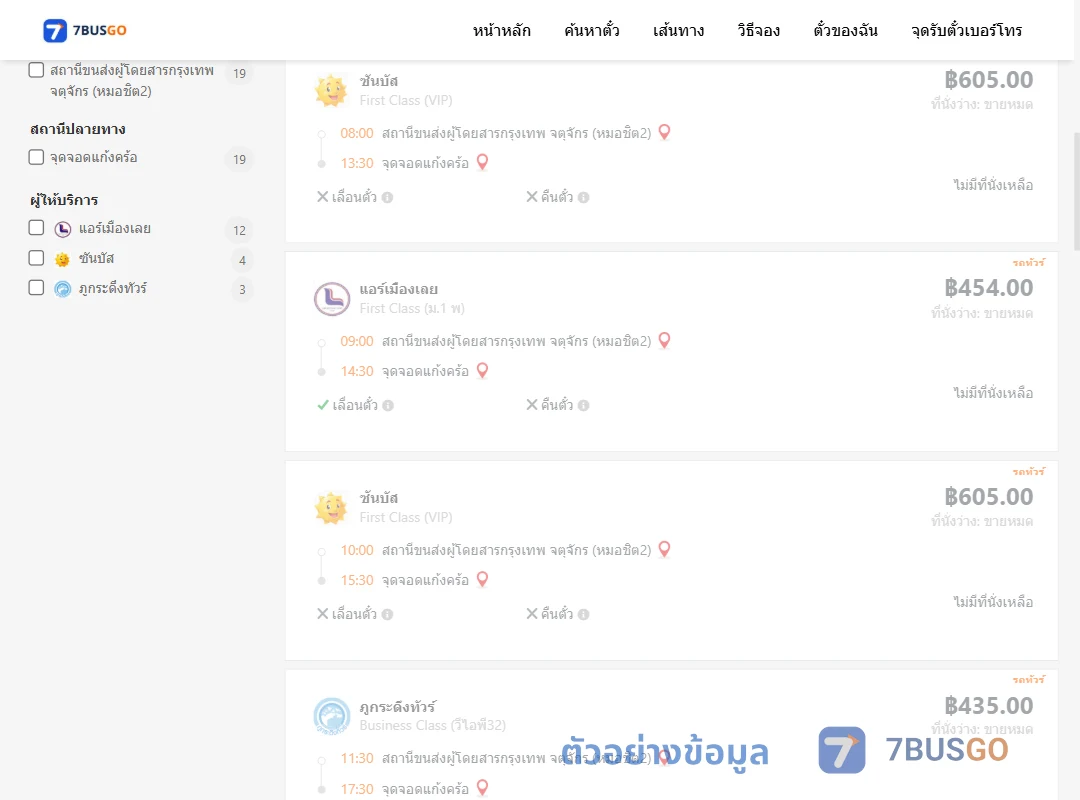Open the ค้นหาตั๋ว menu item
This screenshot has width=1080, height=800.
[592, 30]
